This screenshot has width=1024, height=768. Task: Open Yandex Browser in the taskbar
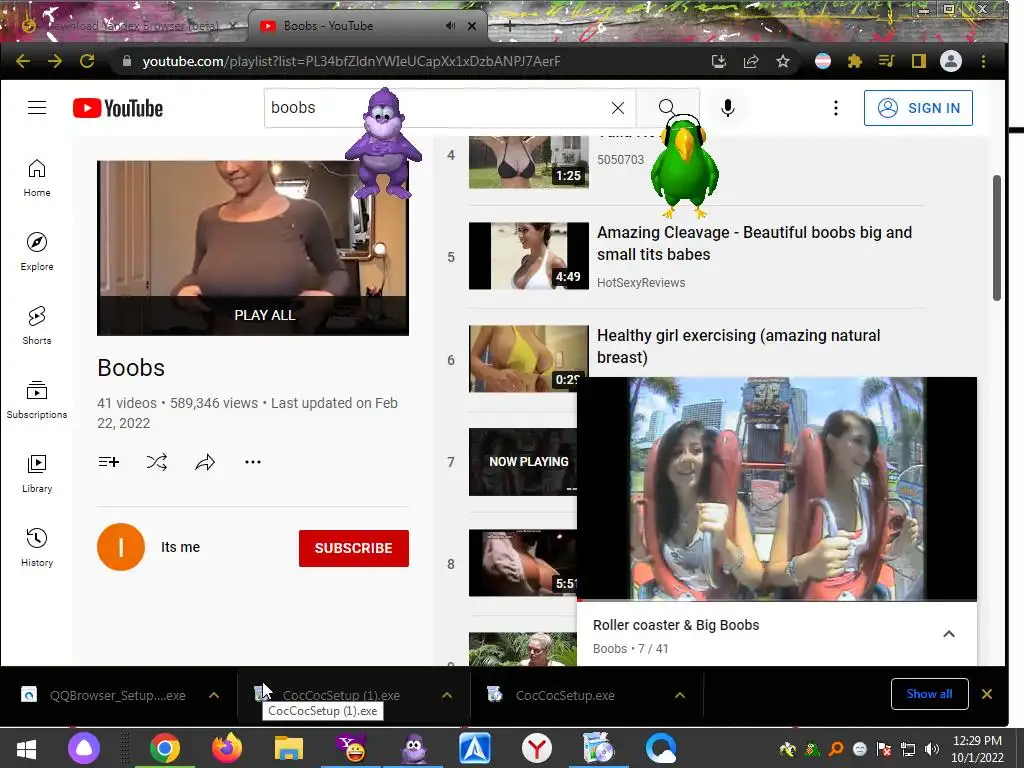tap(536, 748)
